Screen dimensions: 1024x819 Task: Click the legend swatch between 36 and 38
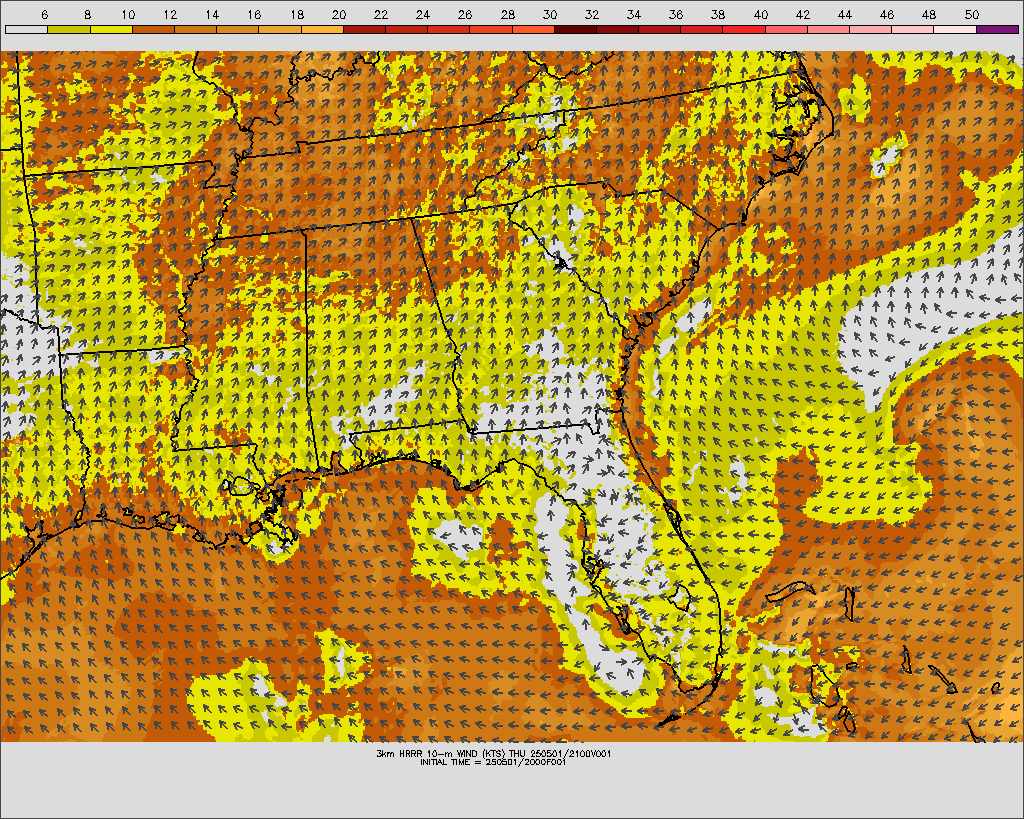click(702, 29)
